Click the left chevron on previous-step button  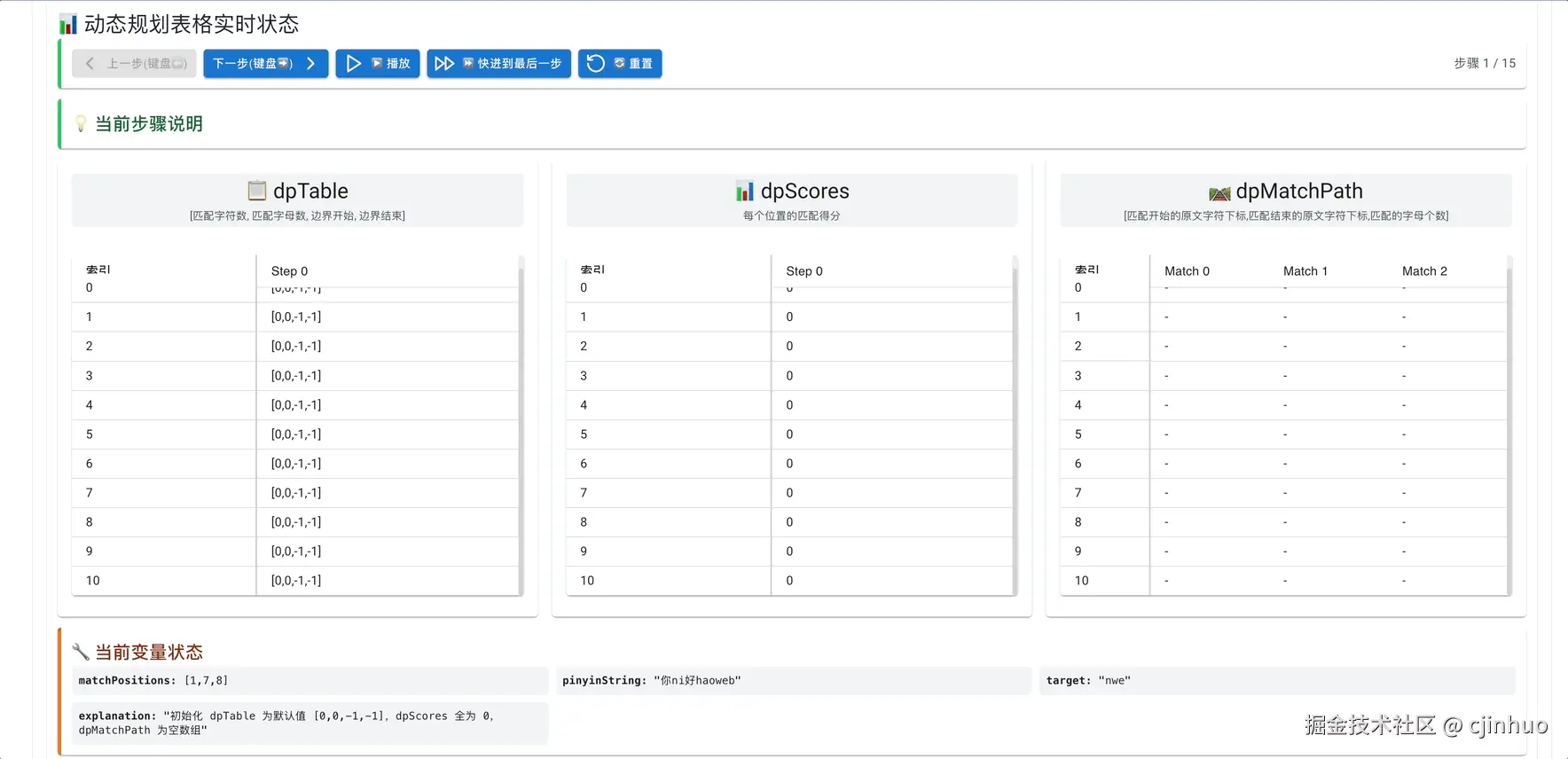tap(90, 64)
